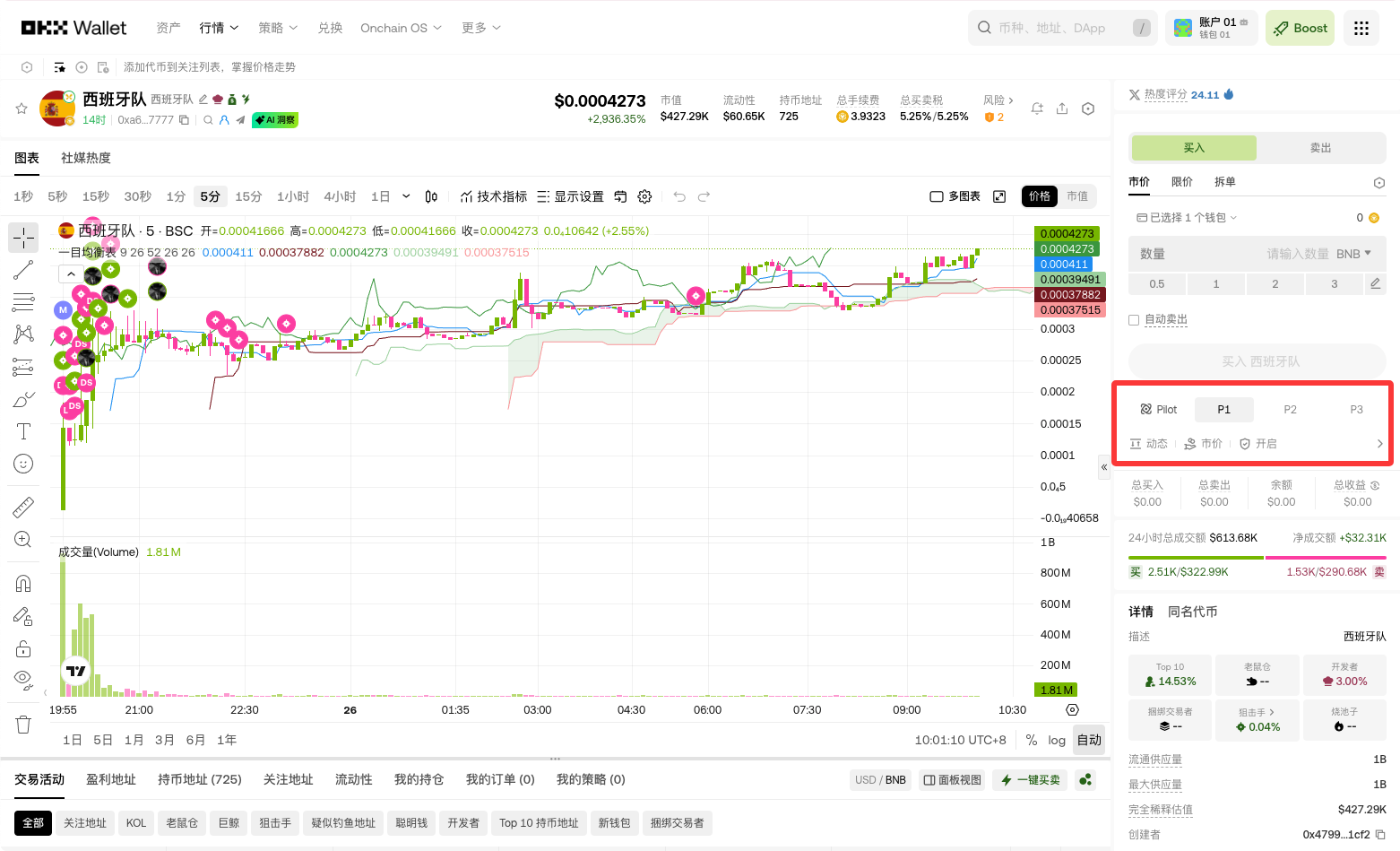
Task: Enable the auto-sell checkbox
Action: pyautogui.click(x=1134, y=320)
